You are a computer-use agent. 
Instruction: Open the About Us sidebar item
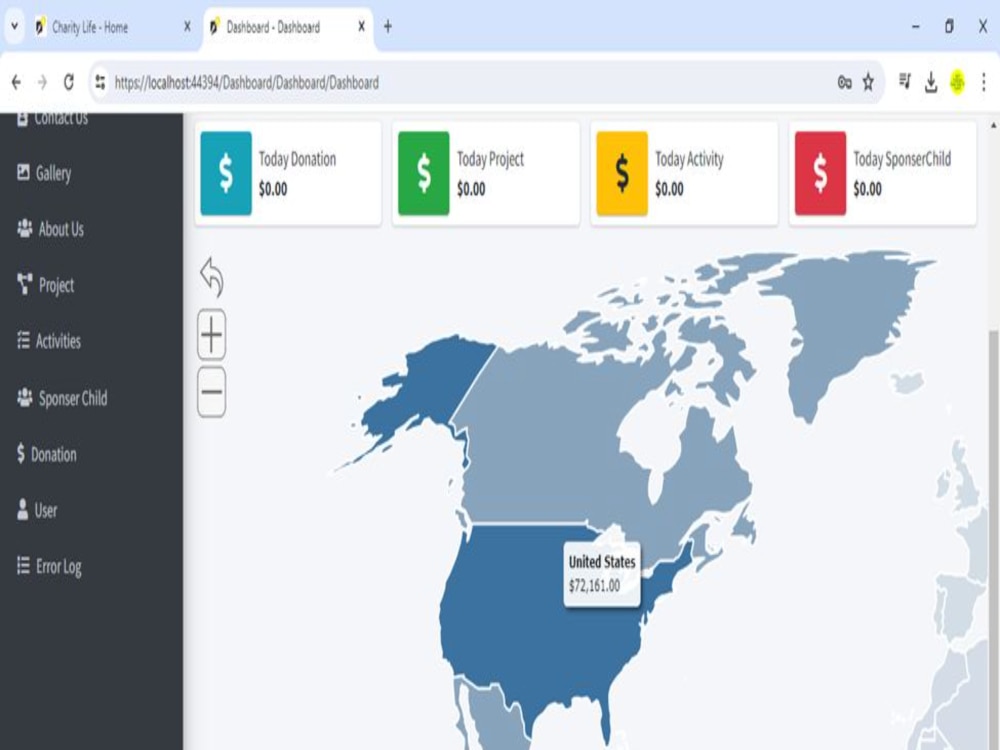click(x=50, y=229)
